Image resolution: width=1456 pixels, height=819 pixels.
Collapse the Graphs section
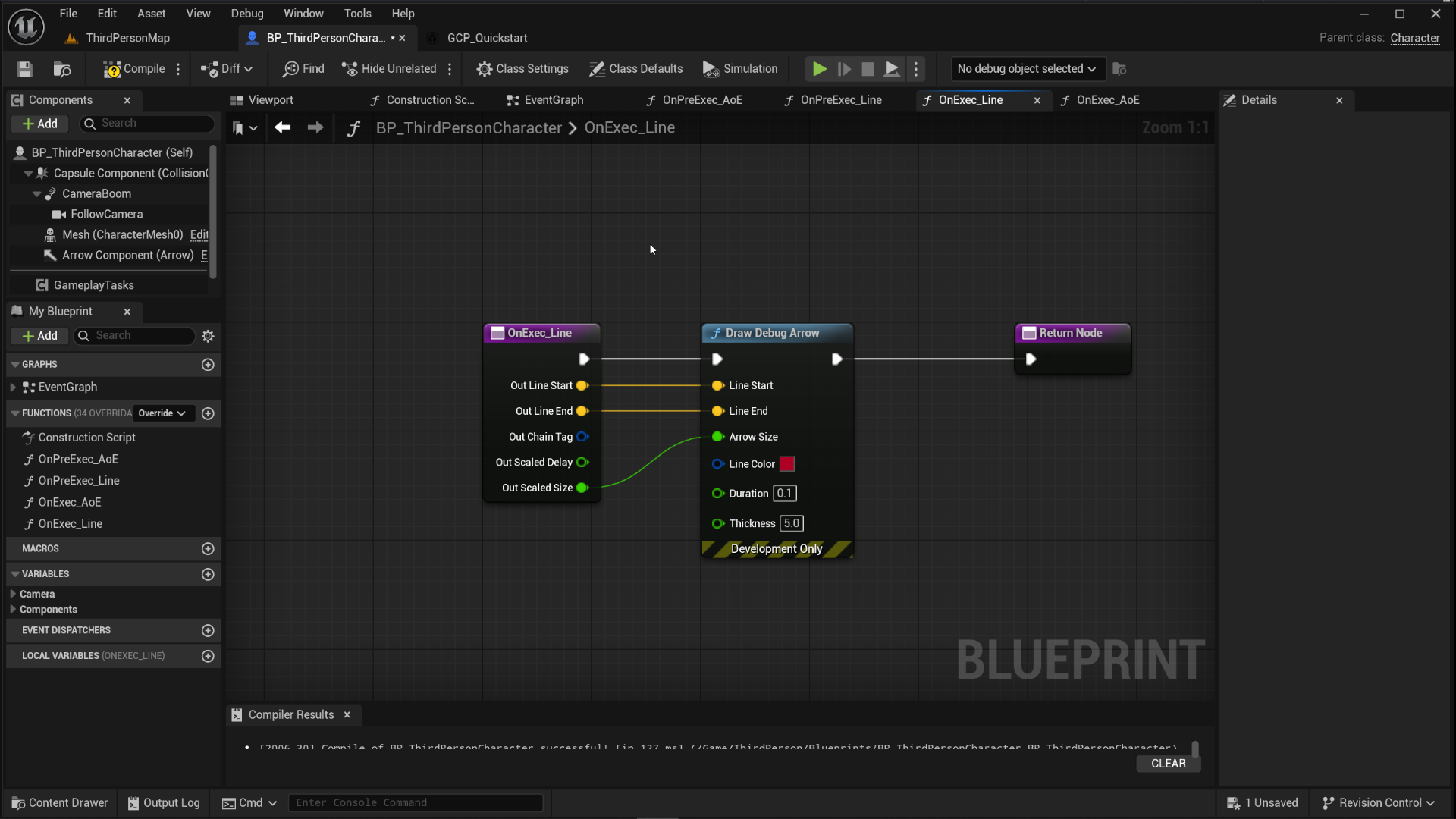pos(15,365)
